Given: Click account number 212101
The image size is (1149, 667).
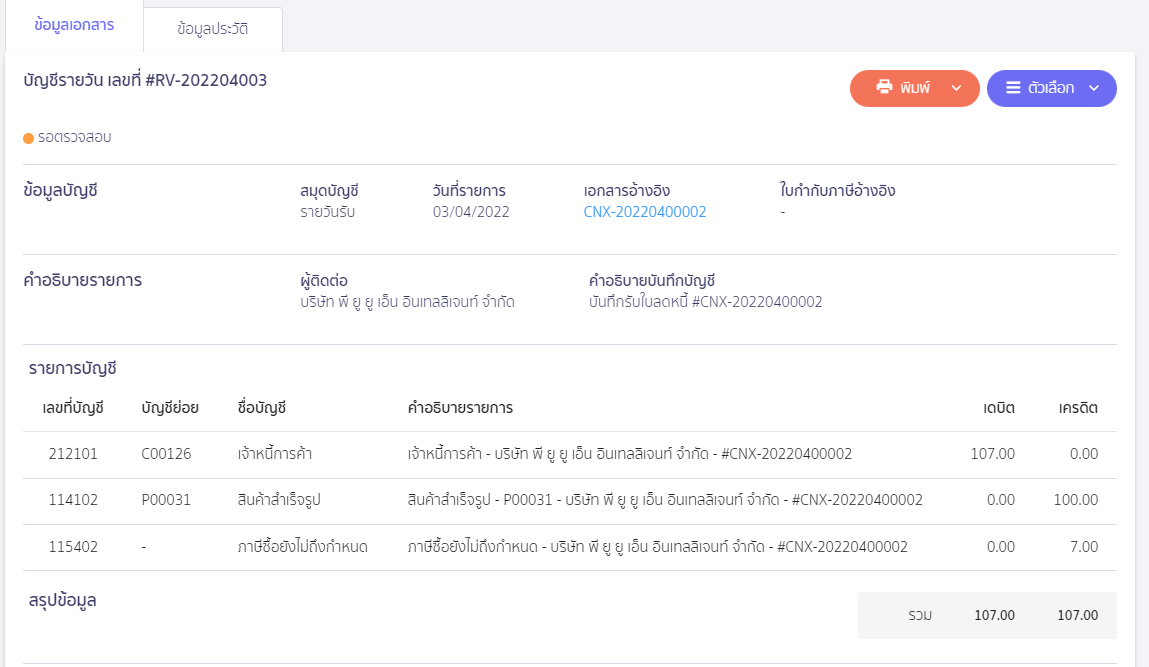Looking at the screenshot, I should click(73, 454).
